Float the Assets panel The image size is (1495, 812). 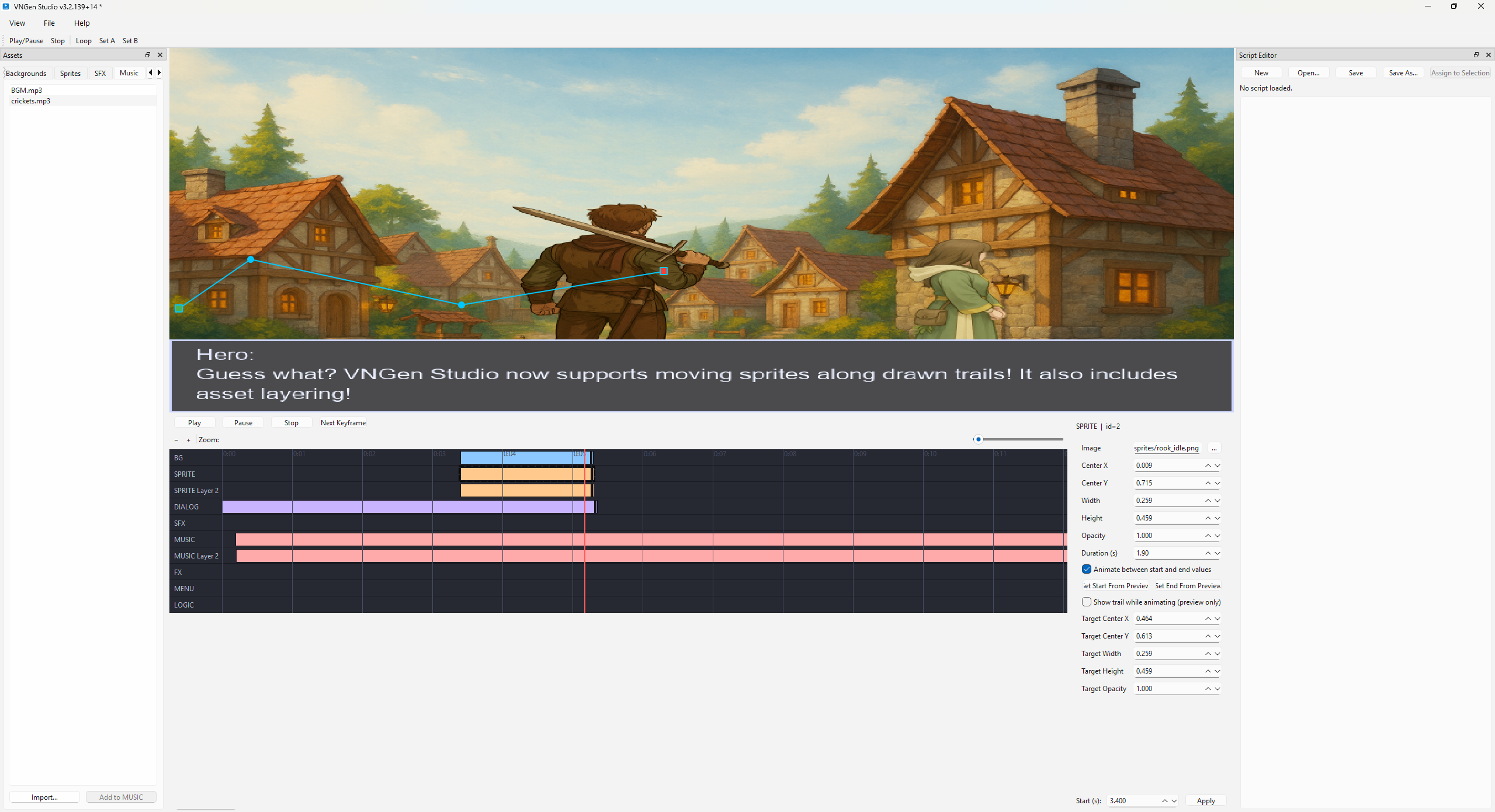[148, 55]
